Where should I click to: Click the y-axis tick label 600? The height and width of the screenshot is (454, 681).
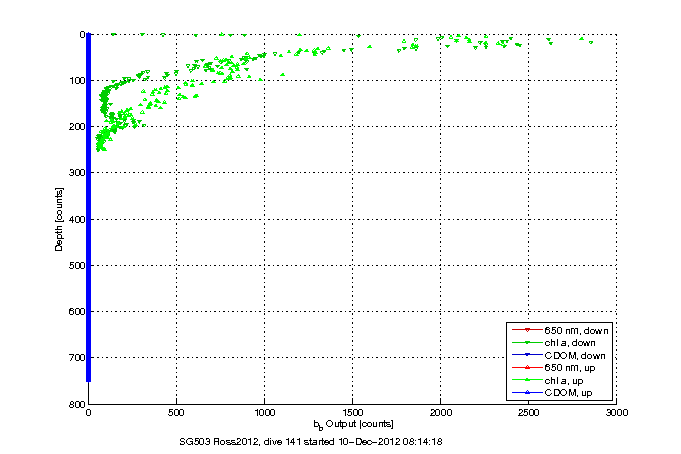click(76, 312)
